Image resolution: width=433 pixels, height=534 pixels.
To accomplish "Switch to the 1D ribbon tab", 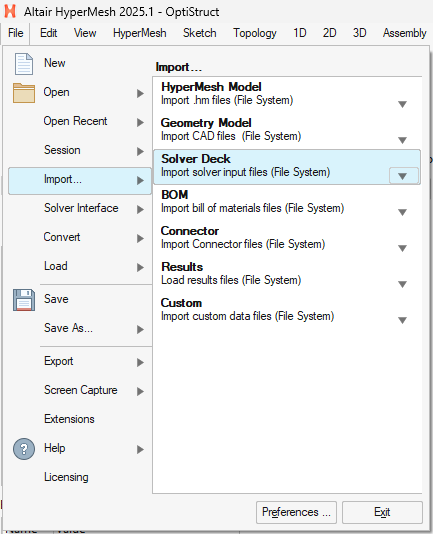I will pos(300,33).
